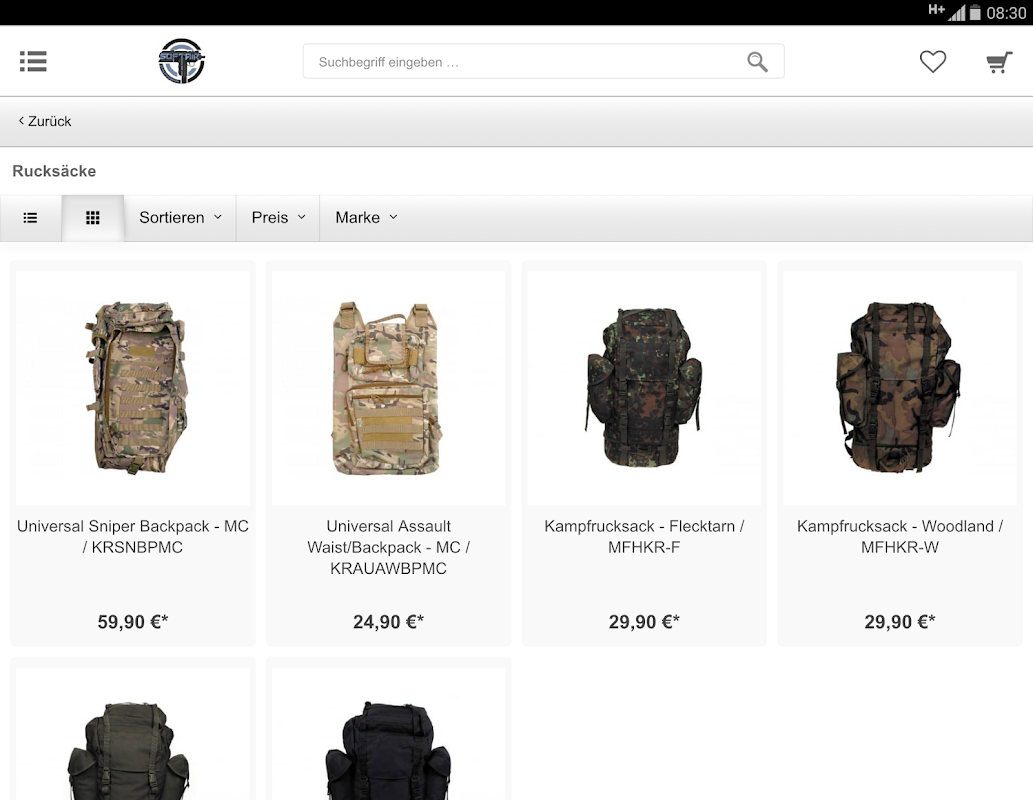The image size is (1033, 800).
Task: Tap the battery status icon
Action: [975, 12]
